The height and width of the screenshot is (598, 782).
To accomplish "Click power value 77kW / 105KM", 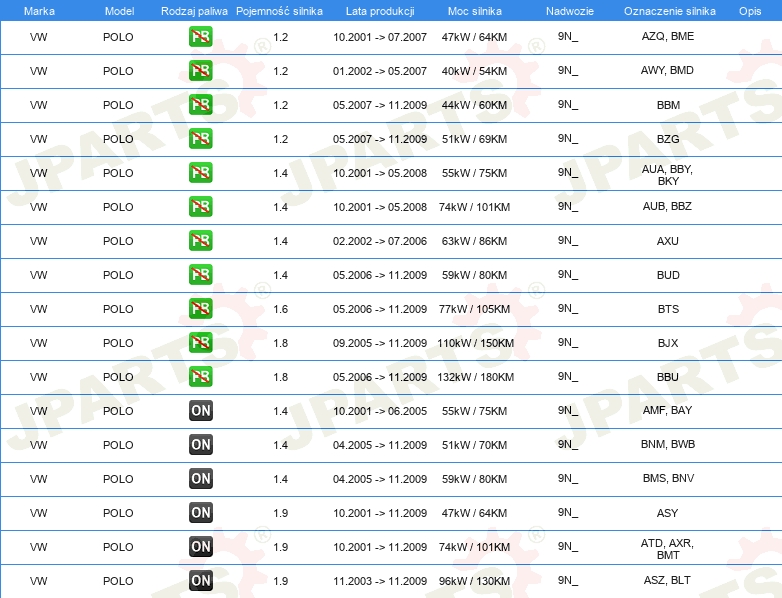I will 474,309.
